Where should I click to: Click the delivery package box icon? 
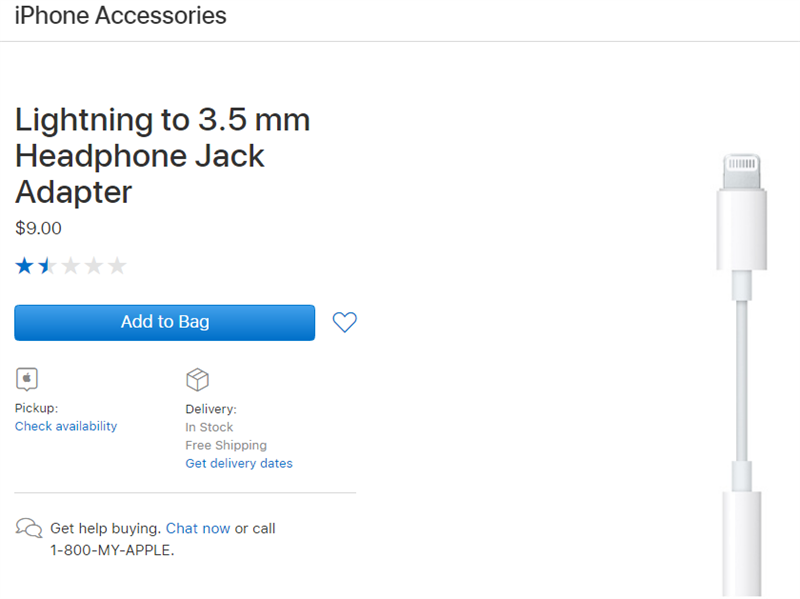[x=198, y=379]
